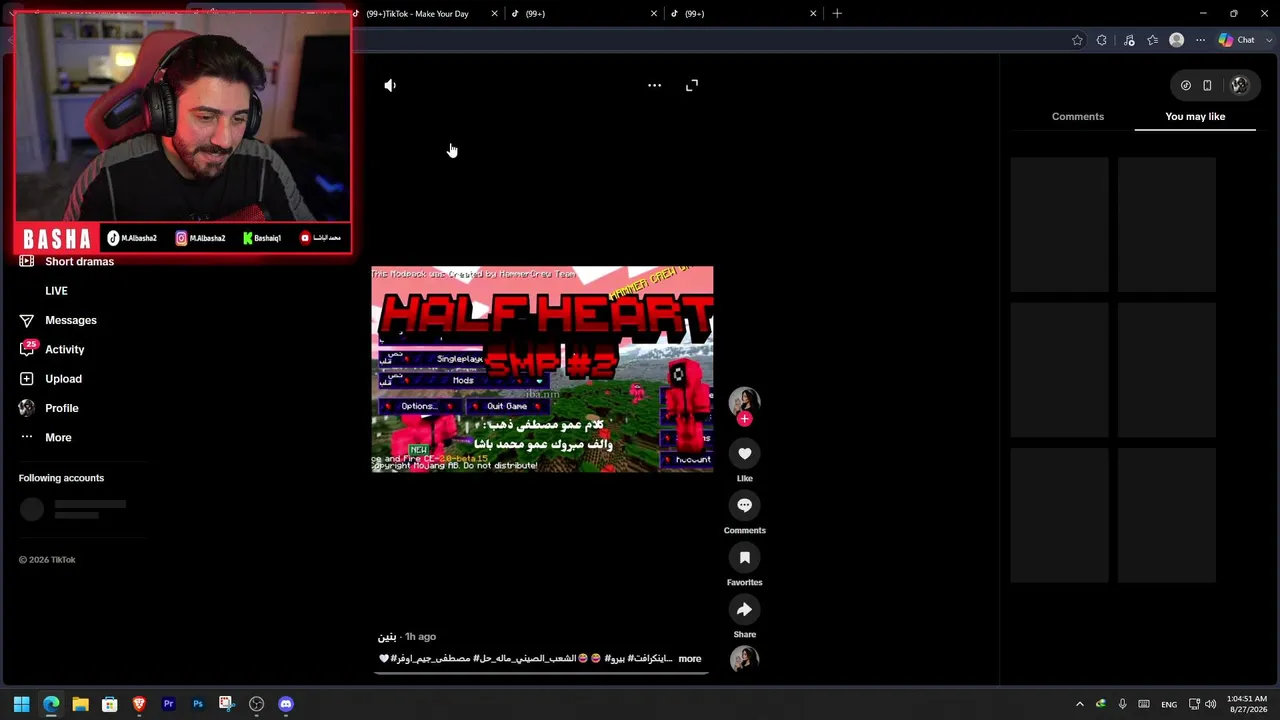Open the browser Extensions puzzle icon

click(x=1102, y=40)
